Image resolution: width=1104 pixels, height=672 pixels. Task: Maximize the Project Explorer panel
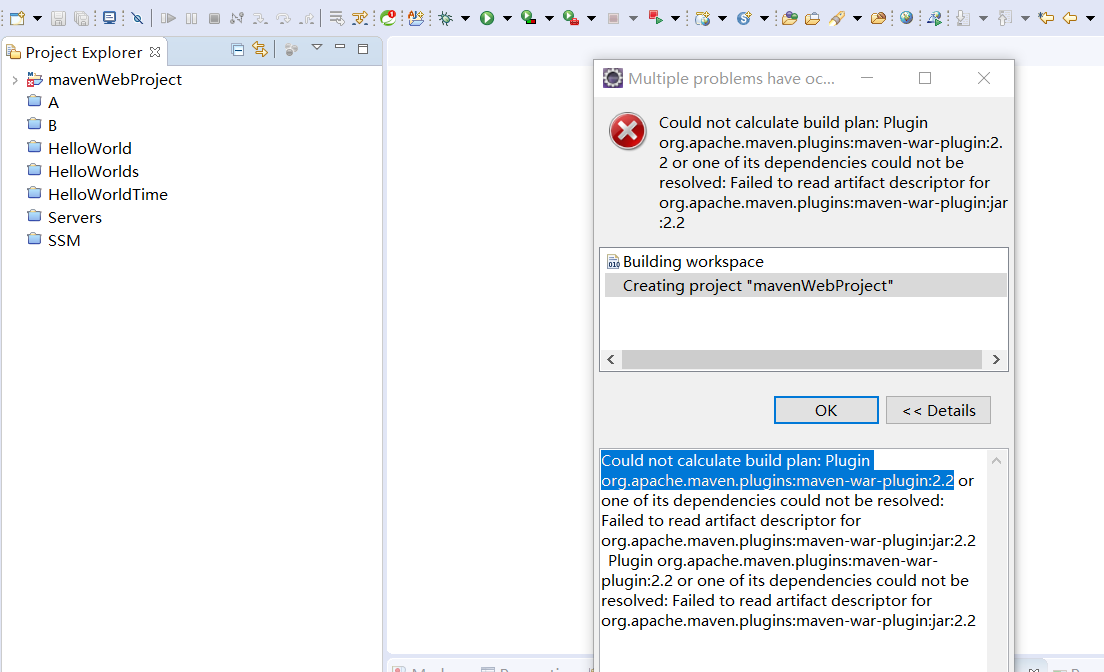point(363,49)
